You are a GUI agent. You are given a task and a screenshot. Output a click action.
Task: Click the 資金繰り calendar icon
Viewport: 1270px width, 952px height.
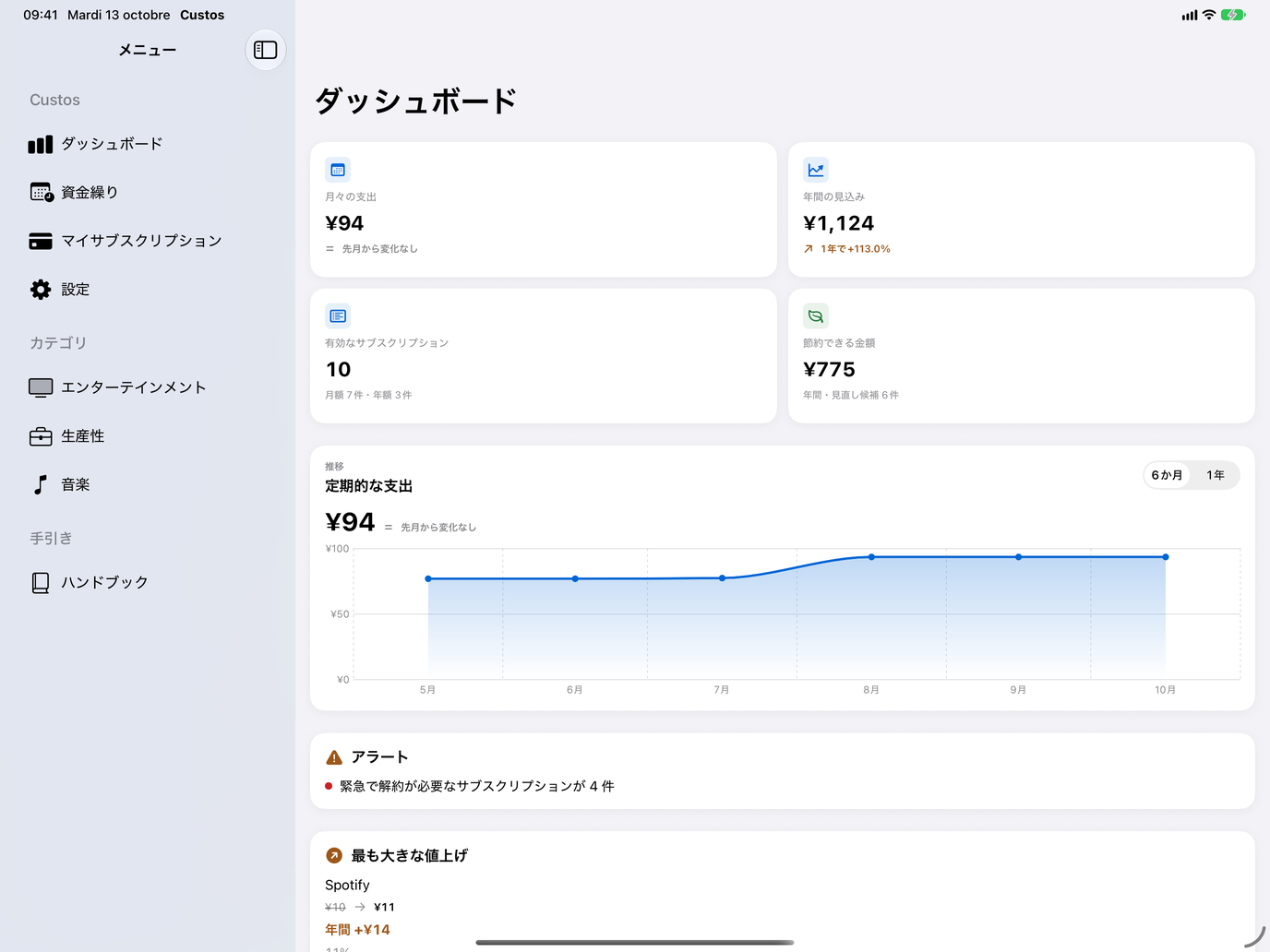coord(42,192)
